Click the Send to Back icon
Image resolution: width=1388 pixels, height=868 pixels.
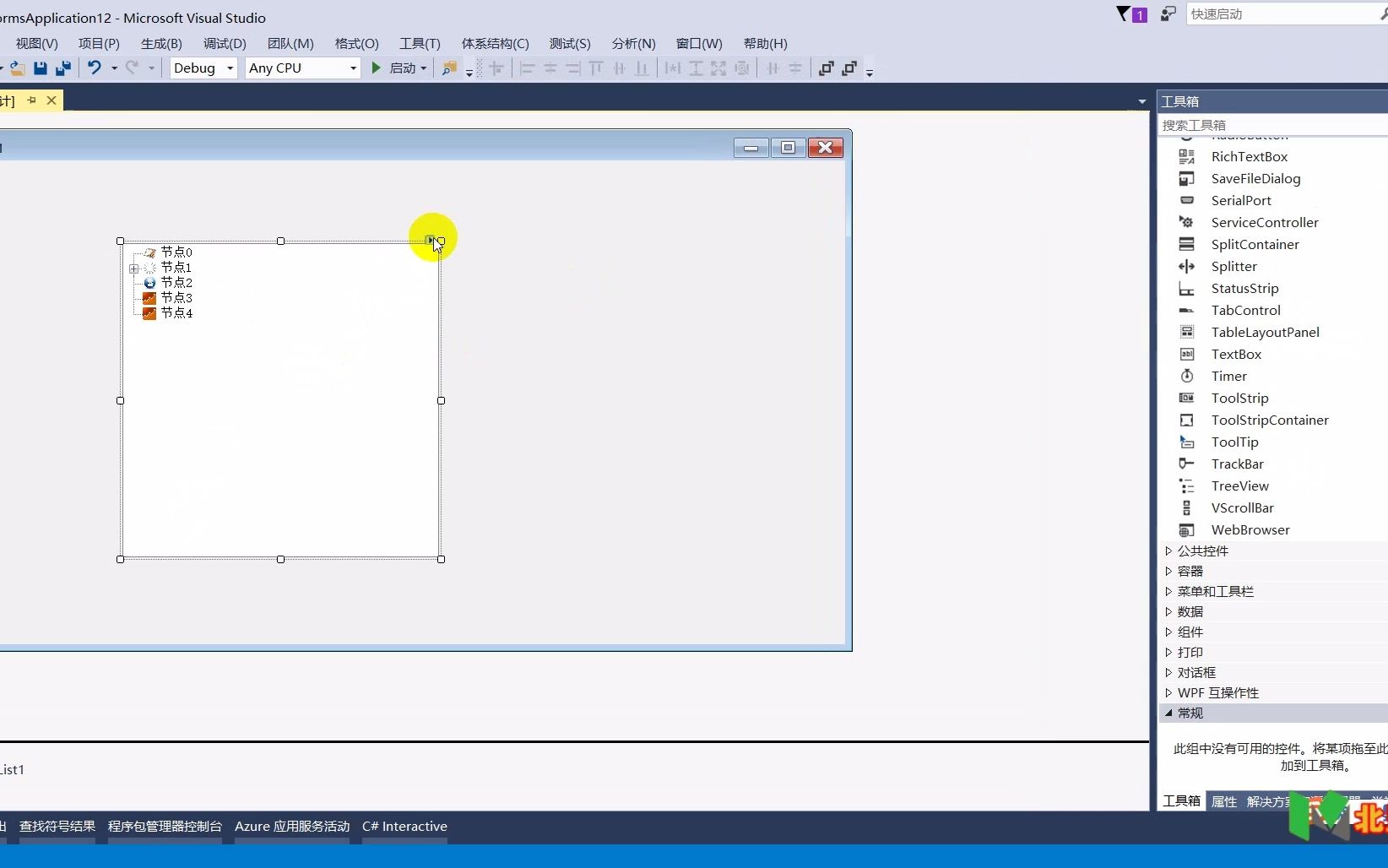tap(849, 68)
